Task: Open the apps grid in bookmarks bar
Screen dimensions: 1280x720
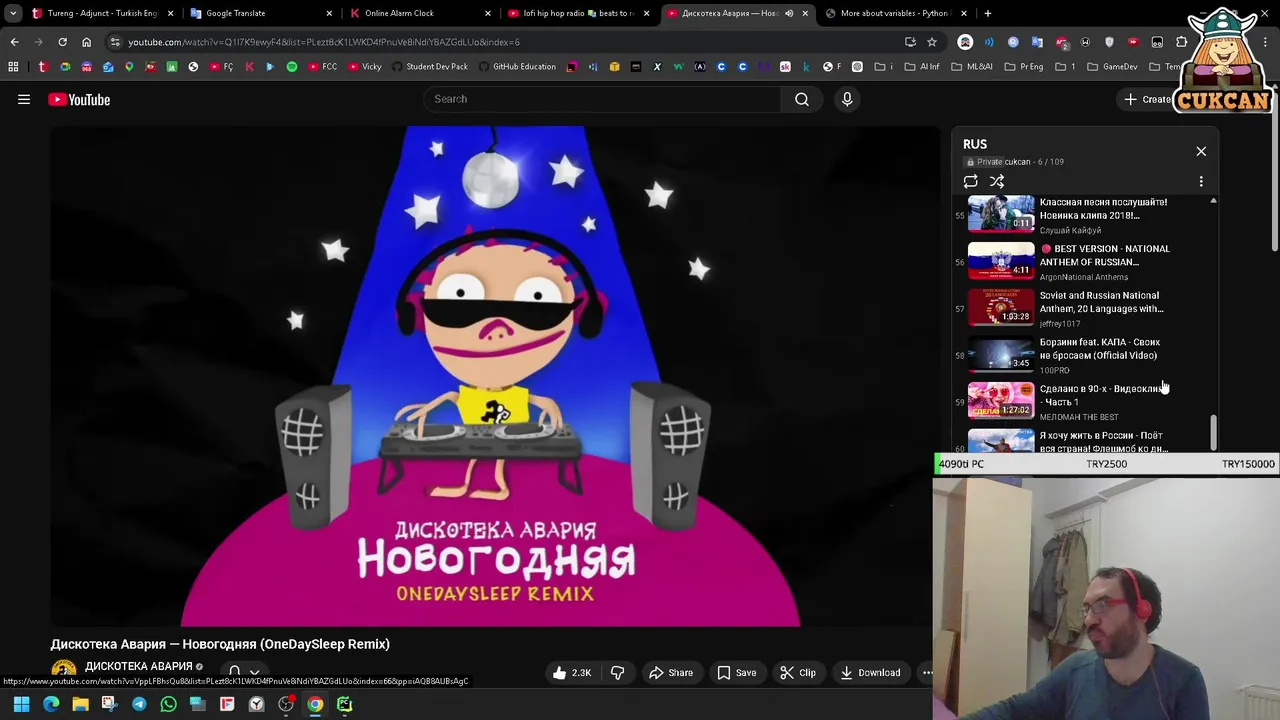Action: 13,67
